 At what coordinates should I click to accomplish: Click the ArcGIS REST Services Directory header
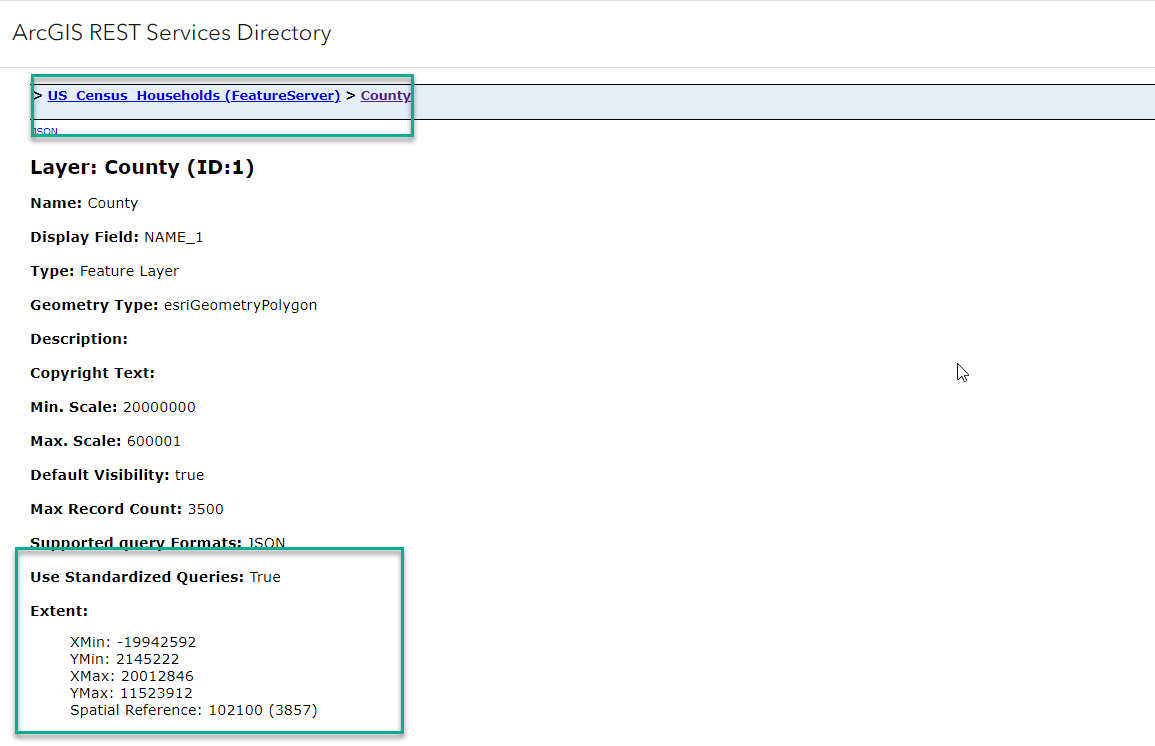pyautogui.click(x=171, y=33)
